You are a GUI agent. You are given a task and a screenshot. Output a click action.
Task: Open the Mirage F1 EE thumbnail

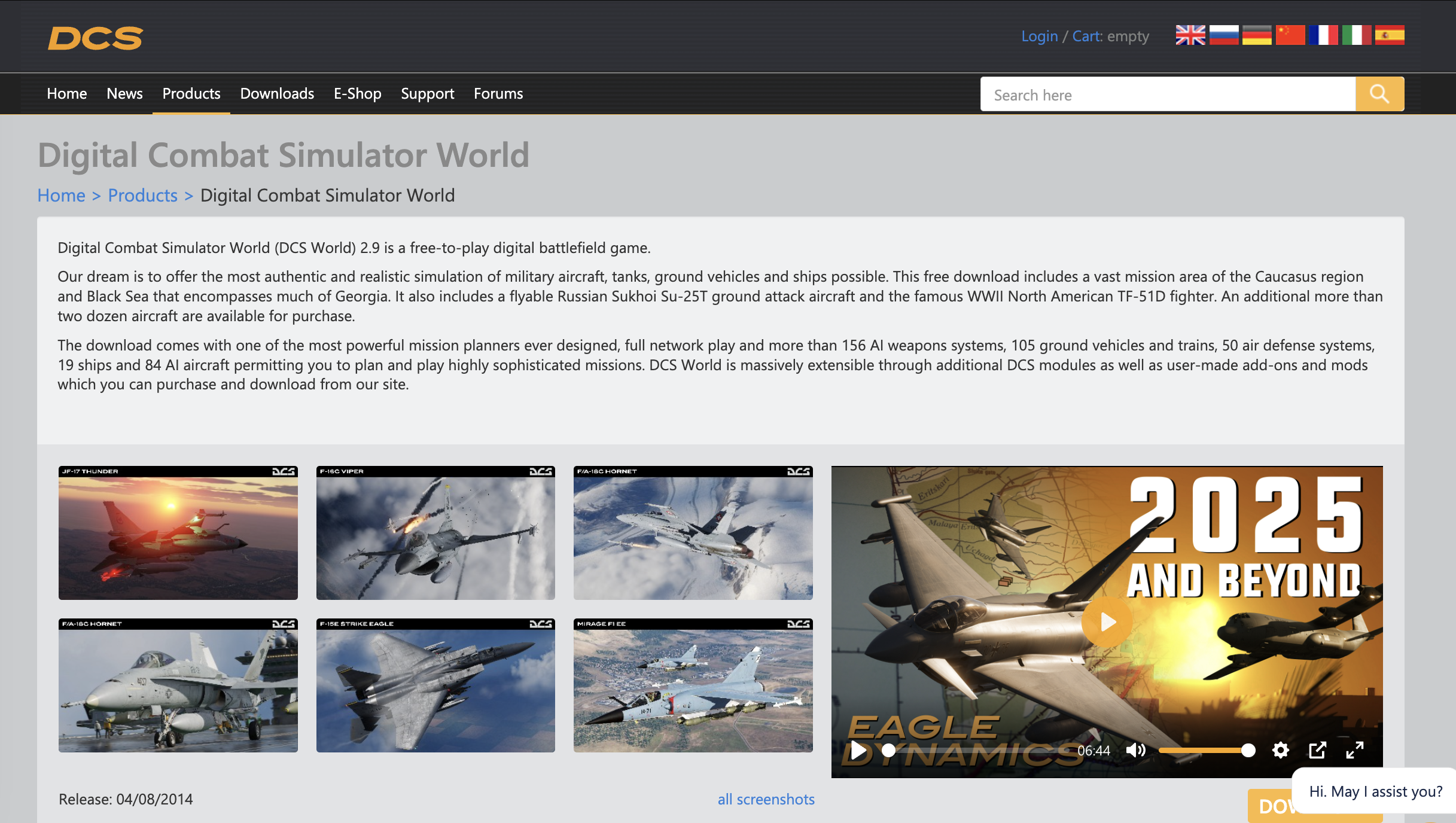pos(693,685)
